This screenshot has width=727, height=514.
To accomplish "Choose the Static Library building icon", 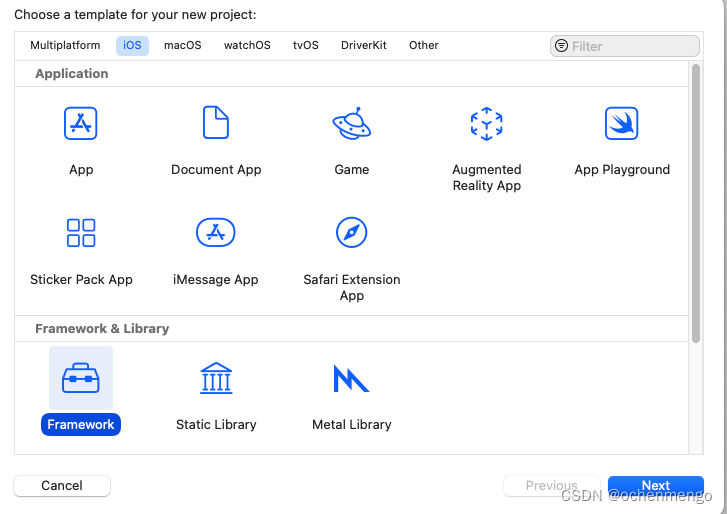I will click(x=216, y=378).
